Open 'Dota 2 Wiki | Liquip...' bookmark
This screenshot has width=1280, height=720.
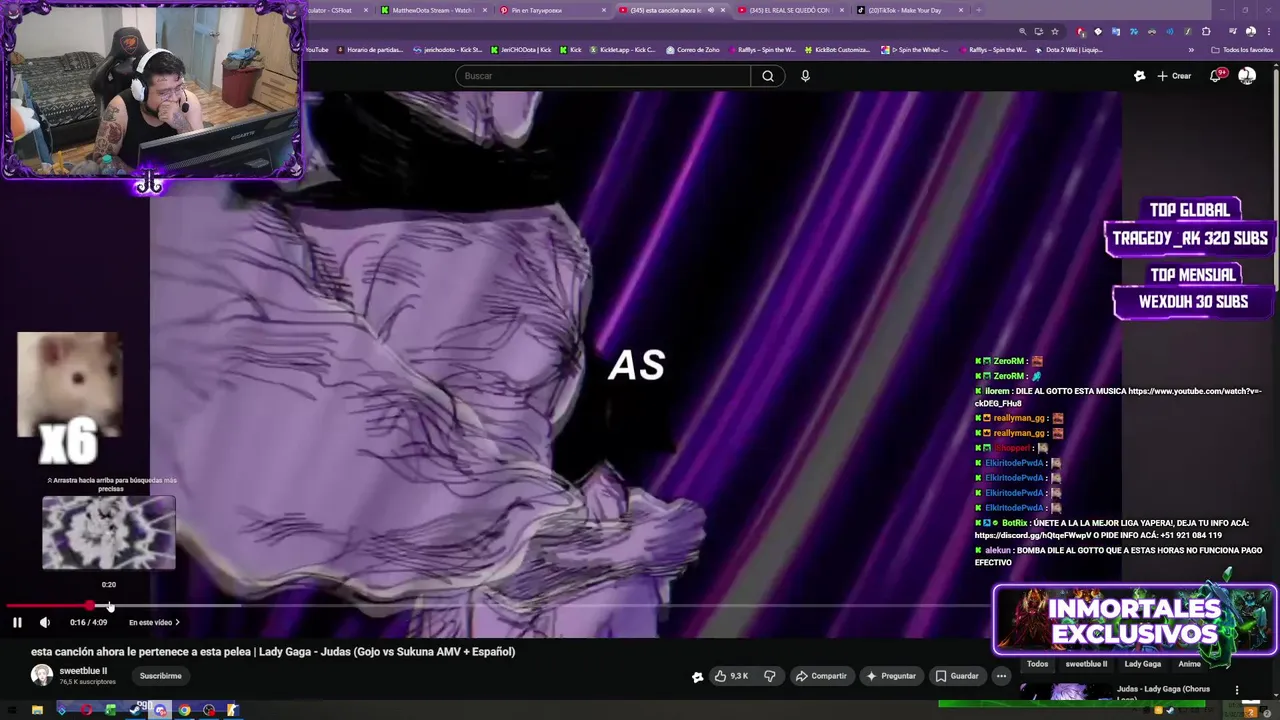[1069, 49]
